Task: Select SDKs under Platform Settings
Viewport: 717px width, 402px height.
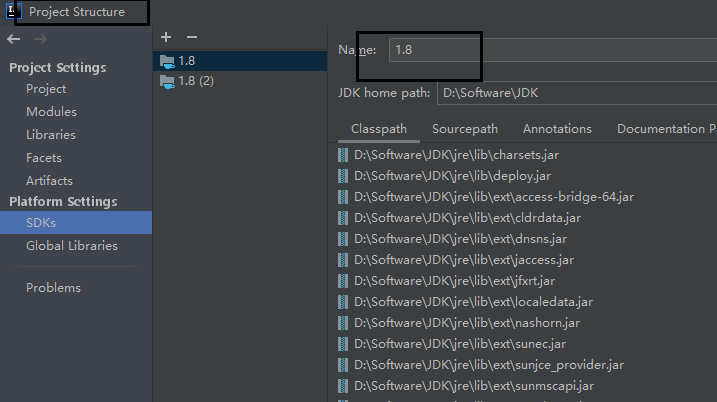Action: (76, 223)
